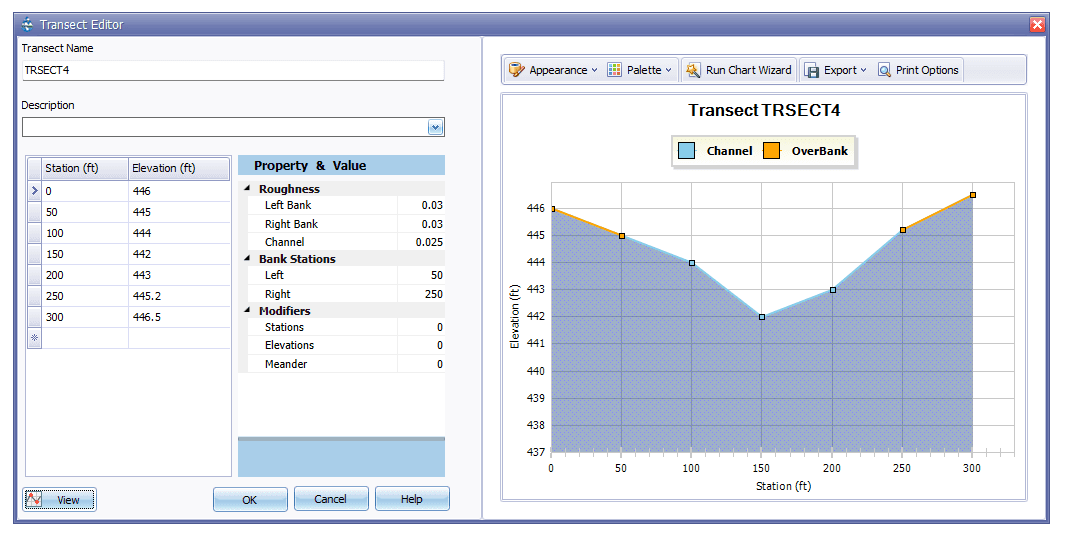The height and width of the screenshot is (556, 1082).
Task: Open Print Options
Action: 918,70
